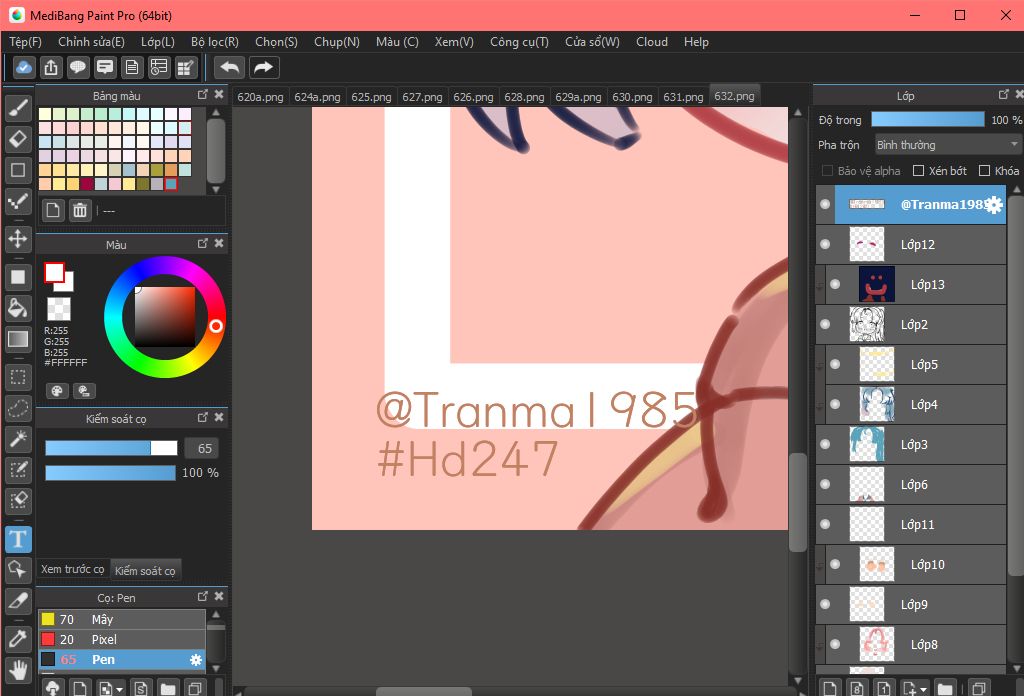Pop out the Màu panel
Image resolution: width=1024 pixels, height=696 pixels.
(x=202, y=243)
